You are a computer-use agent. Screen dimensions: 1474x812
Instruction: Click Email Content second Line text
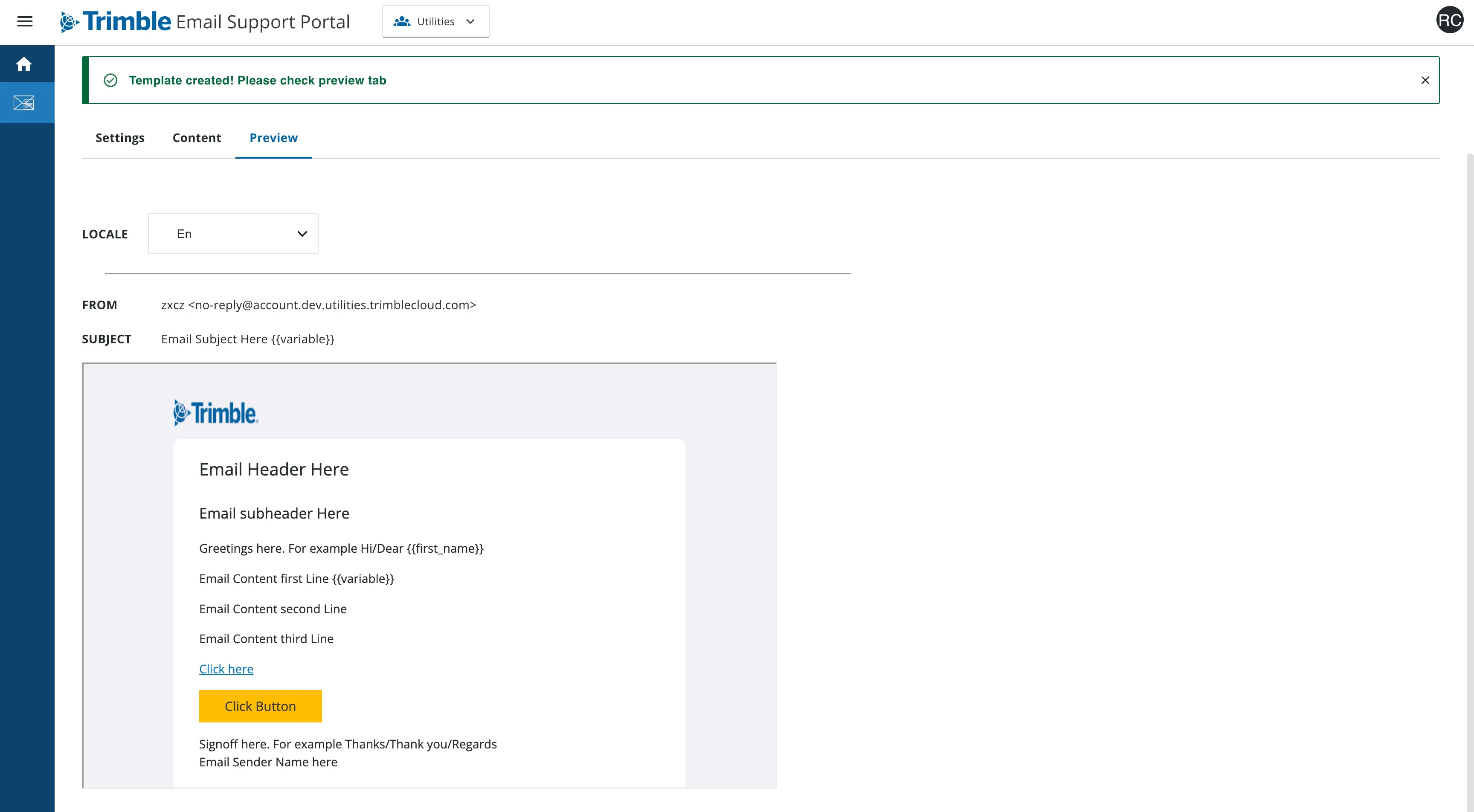point(273,609)
